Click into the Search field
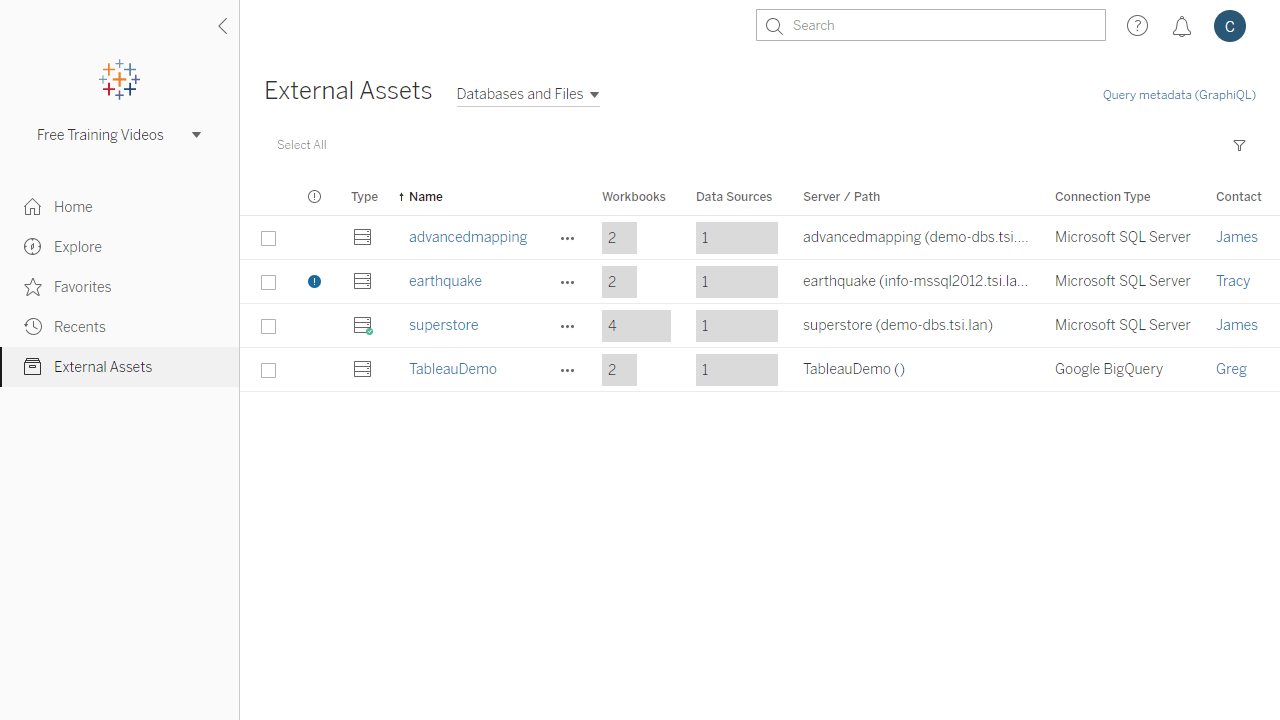The height and width of the screenshot is (720, 1280). [940, 26]
